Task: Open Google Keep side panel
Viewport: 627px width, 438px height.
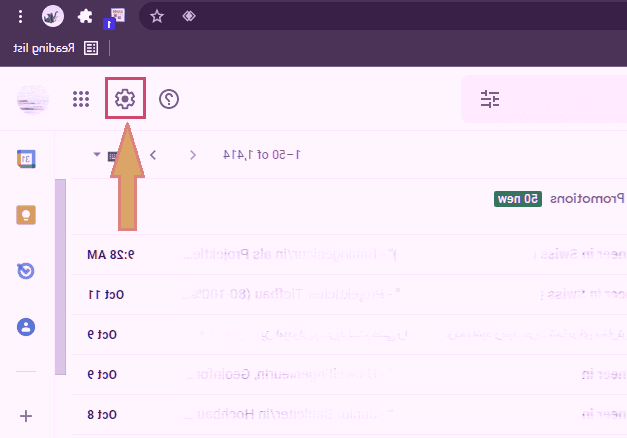Action: click(x=27, y=215)
